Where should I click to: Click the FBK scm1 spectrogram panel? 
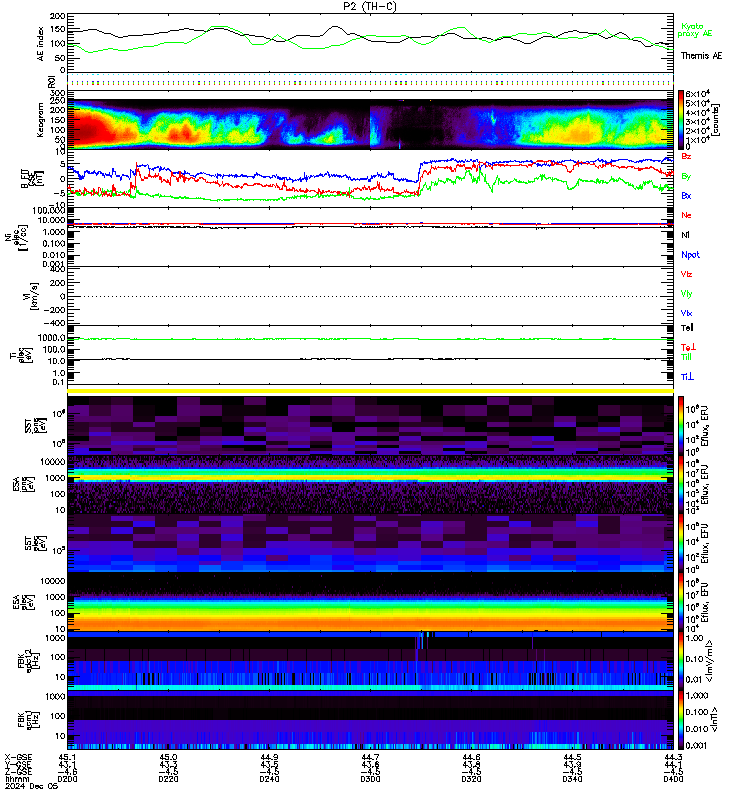tap(370, 719)
